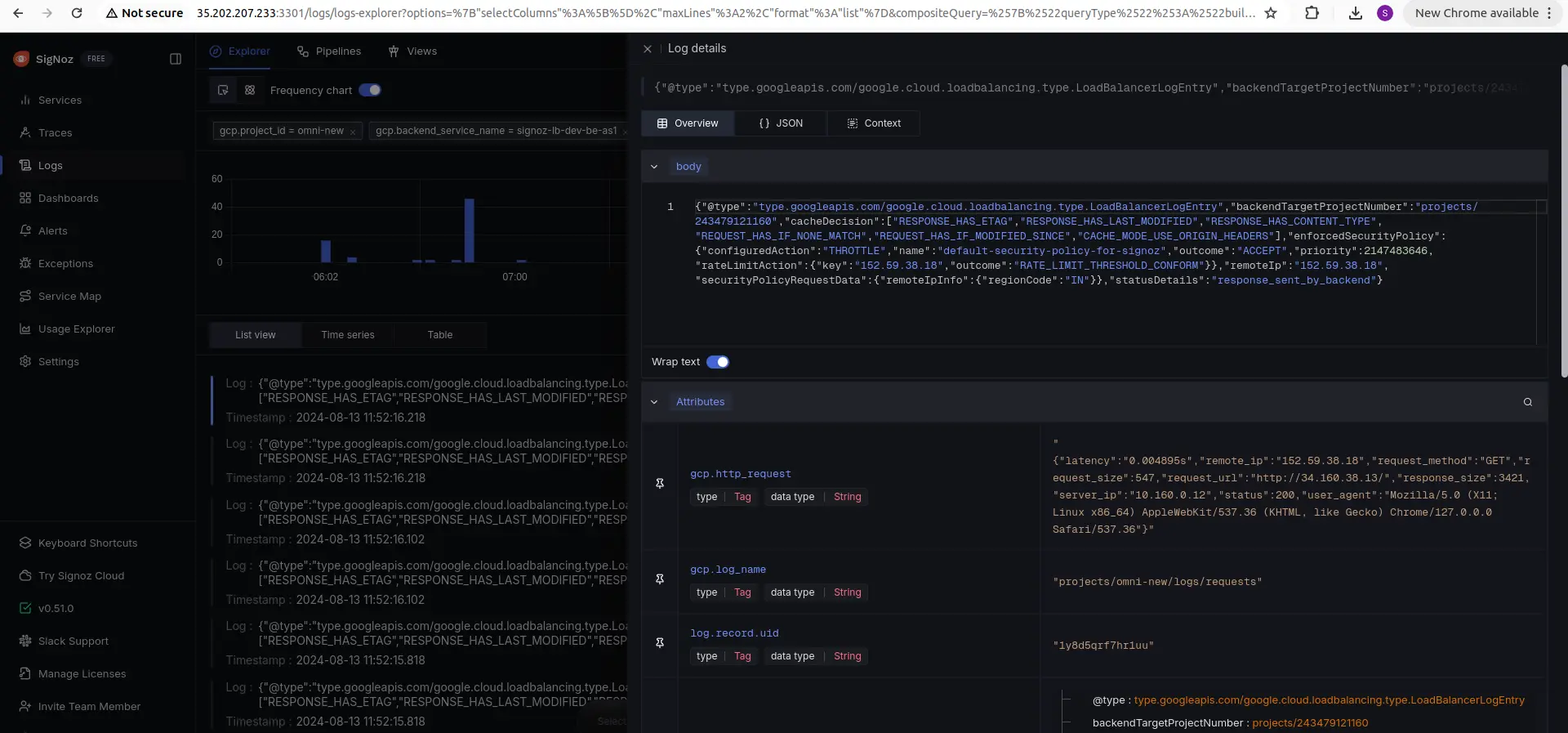
Task: Bookmark this page with star icon
Action: [x=1271, y=13]
